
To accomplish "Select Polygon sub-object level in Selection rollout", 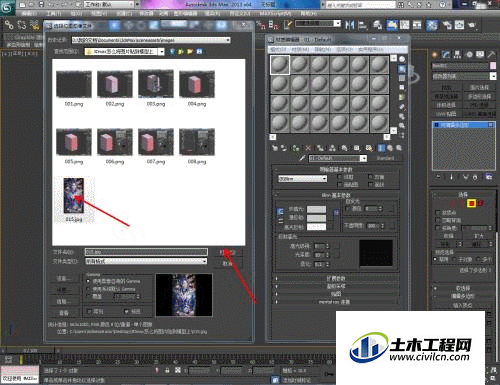I will 471,203.
